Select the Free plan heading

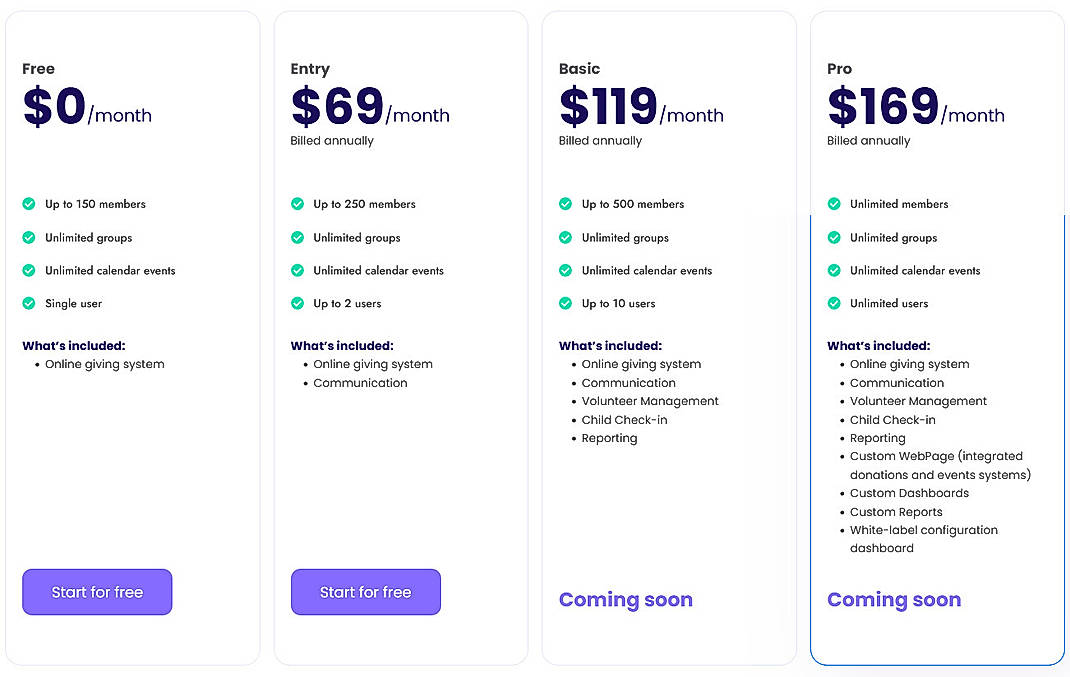click(38, 68)
